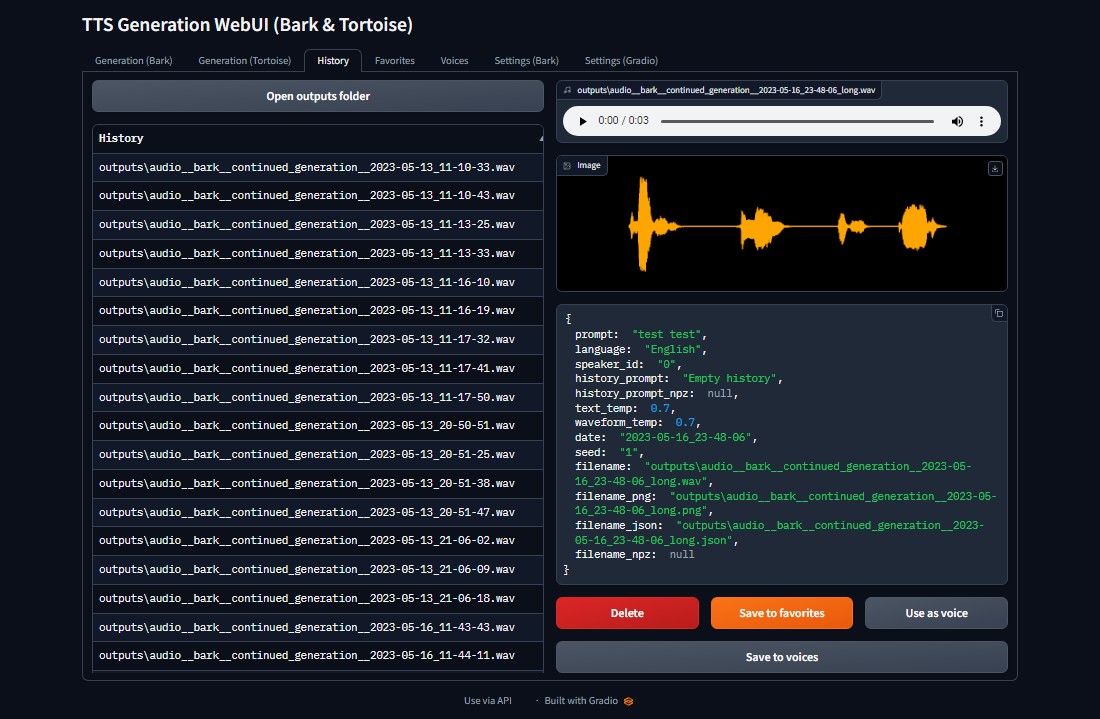The image size is (1100, 719).
Task: Click Save to favorites button
Action: (x=782, y=613)
